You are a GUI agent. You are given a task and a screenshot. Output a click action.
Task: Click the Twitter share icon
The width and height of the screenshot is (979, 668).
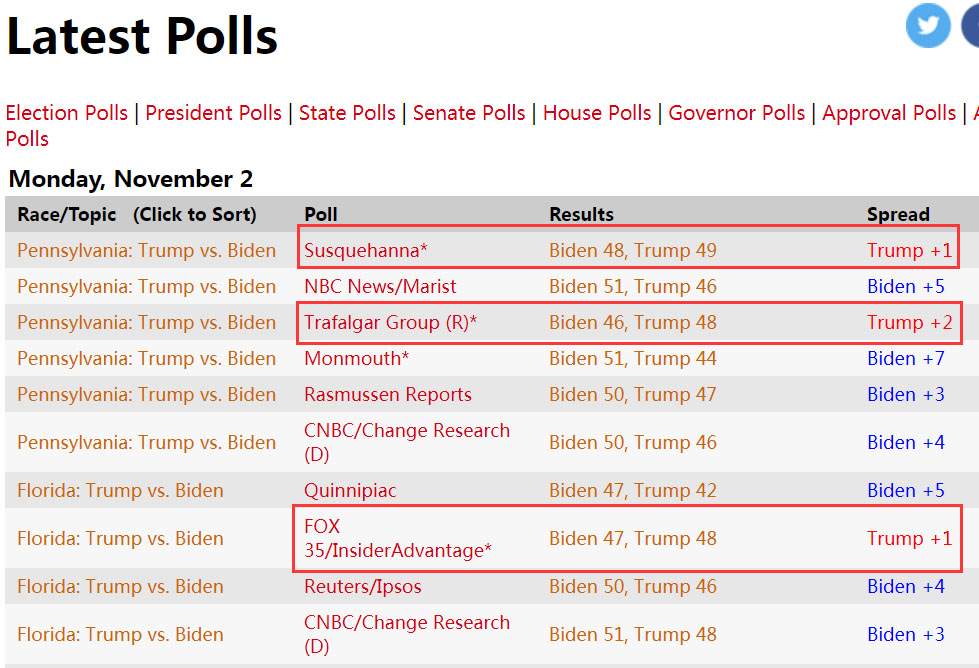(x=927, y=26)
